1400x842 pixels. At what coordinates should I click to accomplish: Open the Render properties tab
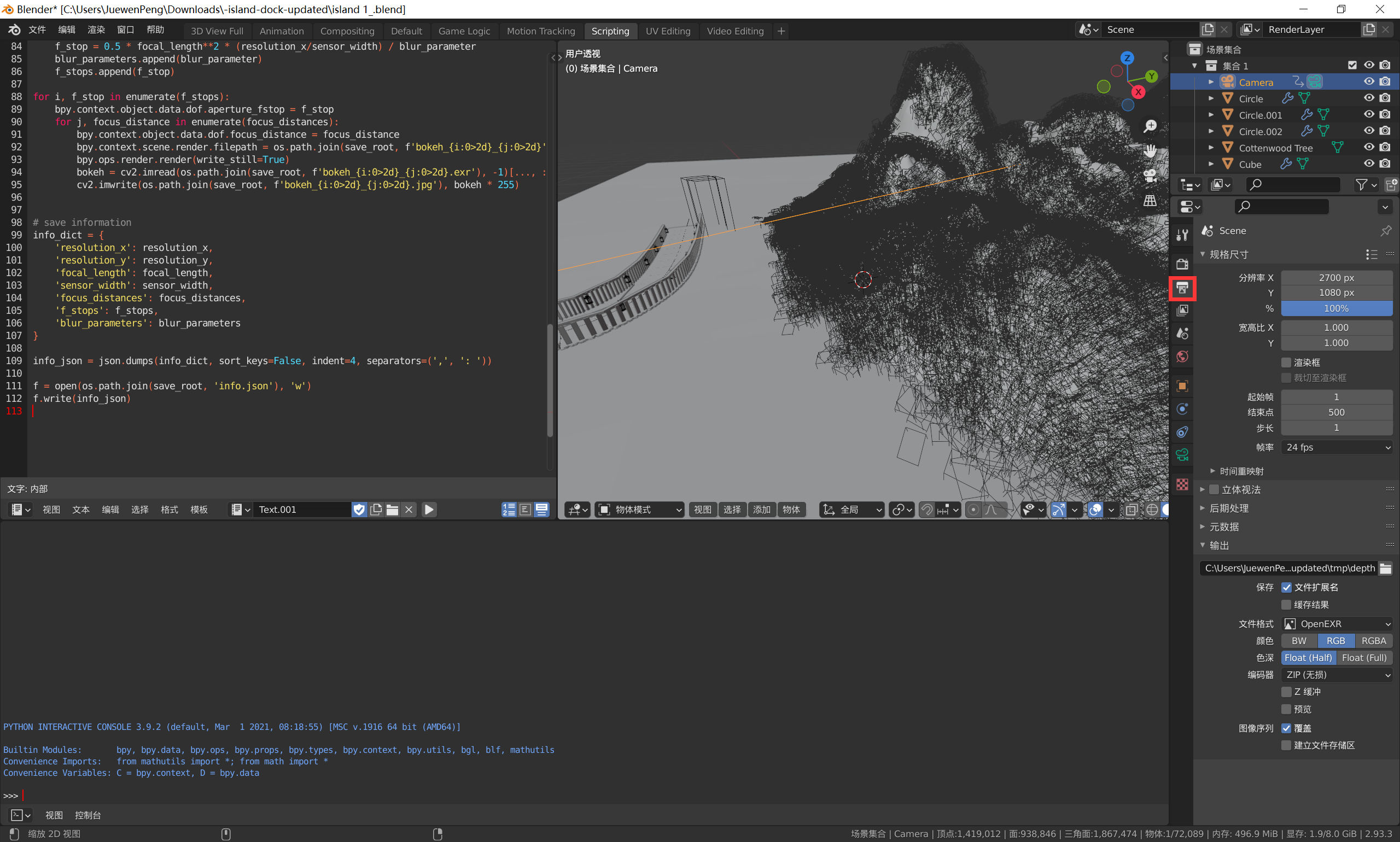[1182, 264]
